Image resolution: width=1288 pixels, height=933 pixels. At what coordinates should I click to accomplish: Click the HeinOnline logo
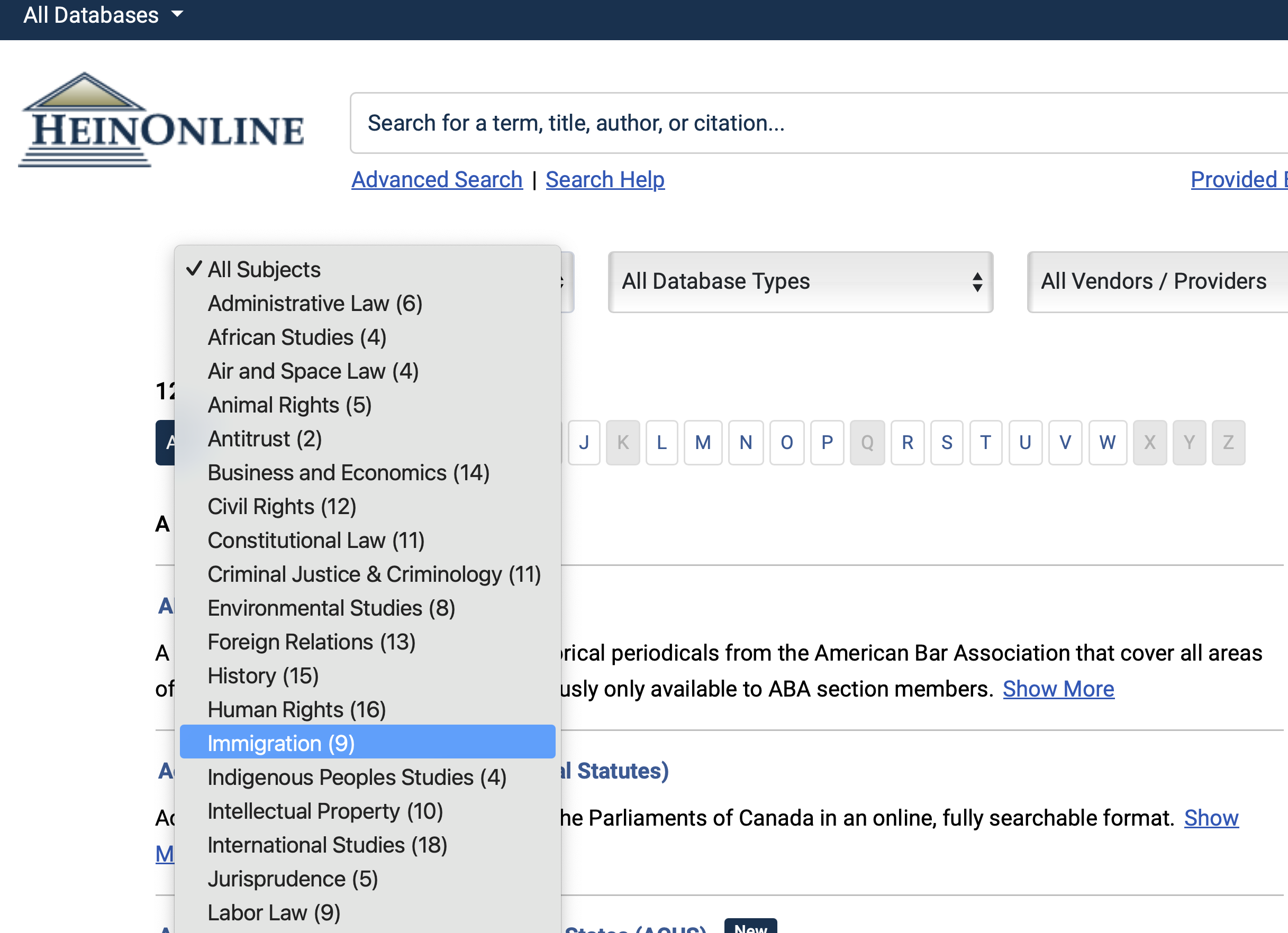pos(161,120)
